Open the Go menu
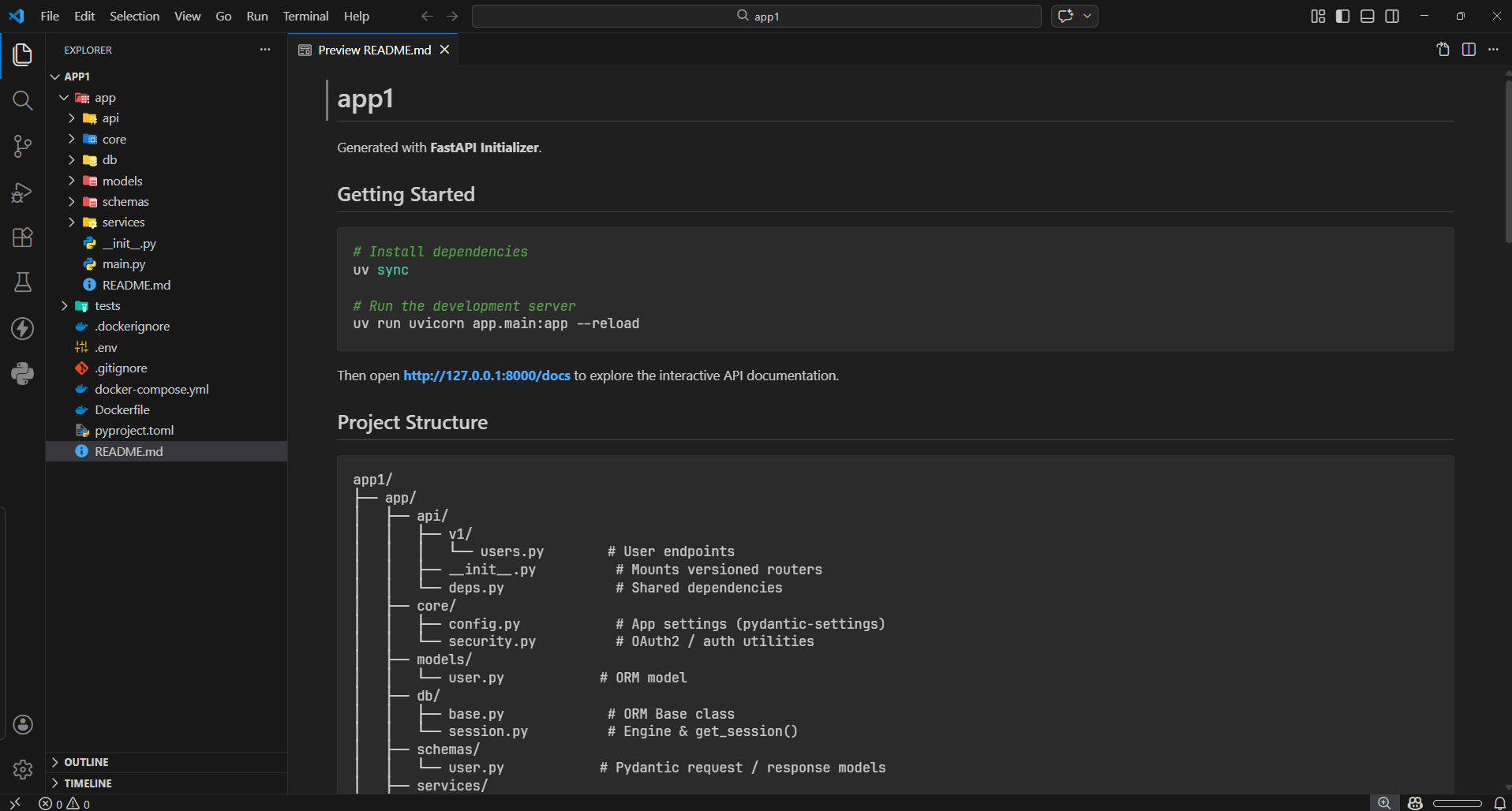The image size is (1512, 811). coord(223,16)
